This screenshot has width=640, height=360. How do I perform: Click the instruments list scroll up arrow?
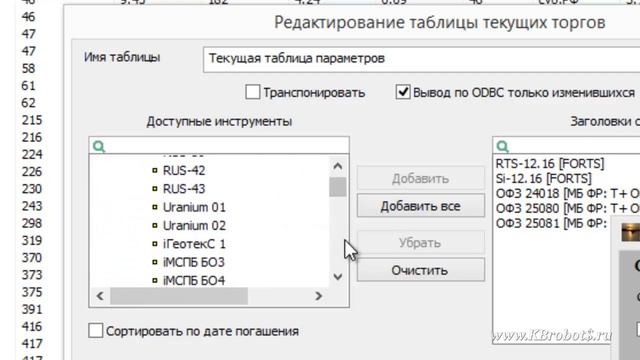(338, 166)
